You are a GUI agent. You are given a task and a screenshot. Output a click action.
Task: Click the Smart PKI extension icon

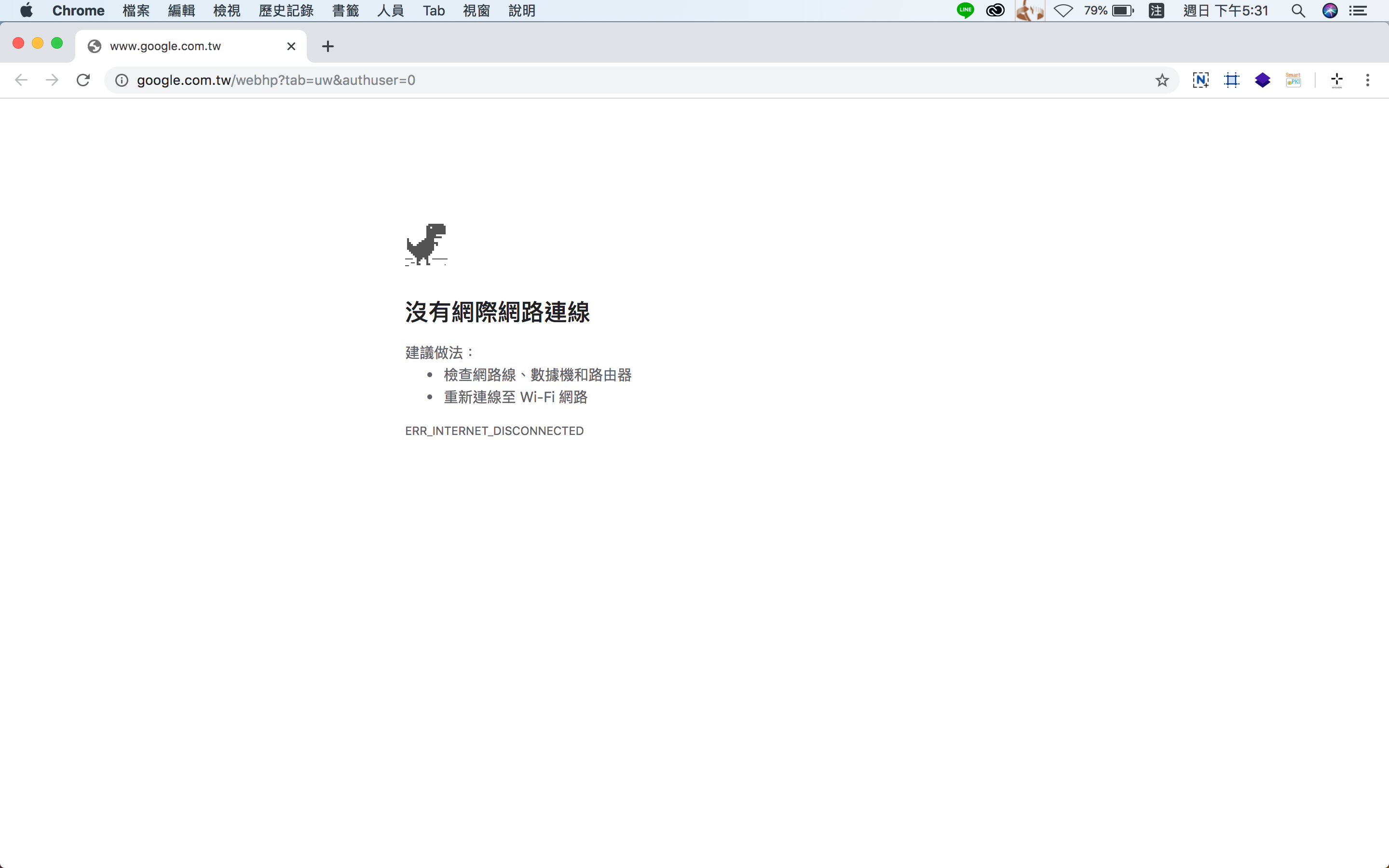click(x=1293, y=80)
